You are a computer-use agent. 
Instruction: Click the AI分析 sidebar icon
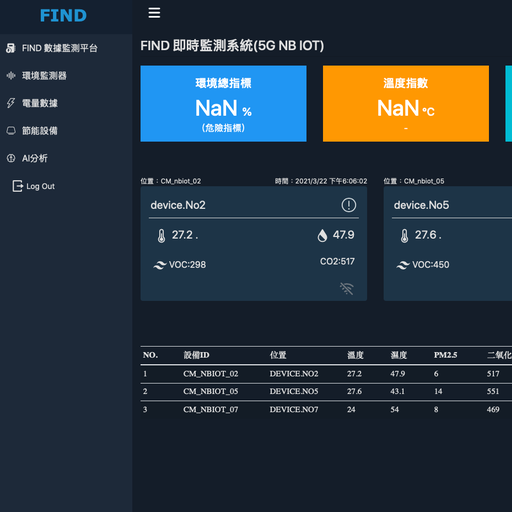coord(11,158)
